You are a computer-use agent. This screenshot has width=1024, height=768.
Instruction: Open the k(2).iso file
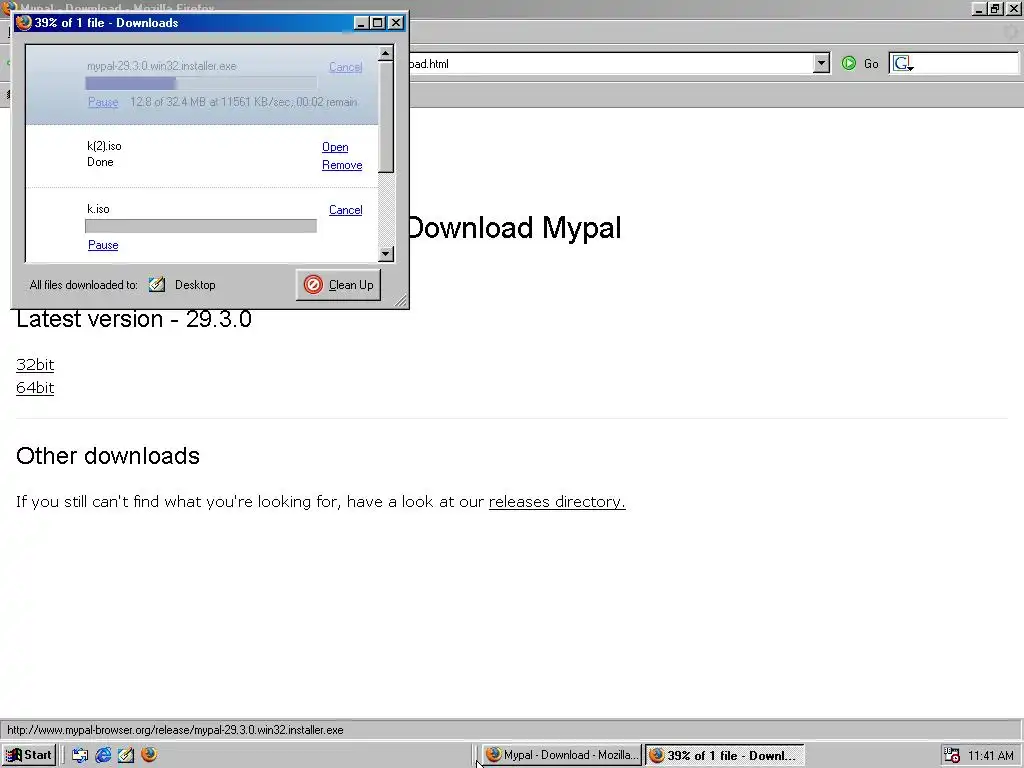pos(335,148)
